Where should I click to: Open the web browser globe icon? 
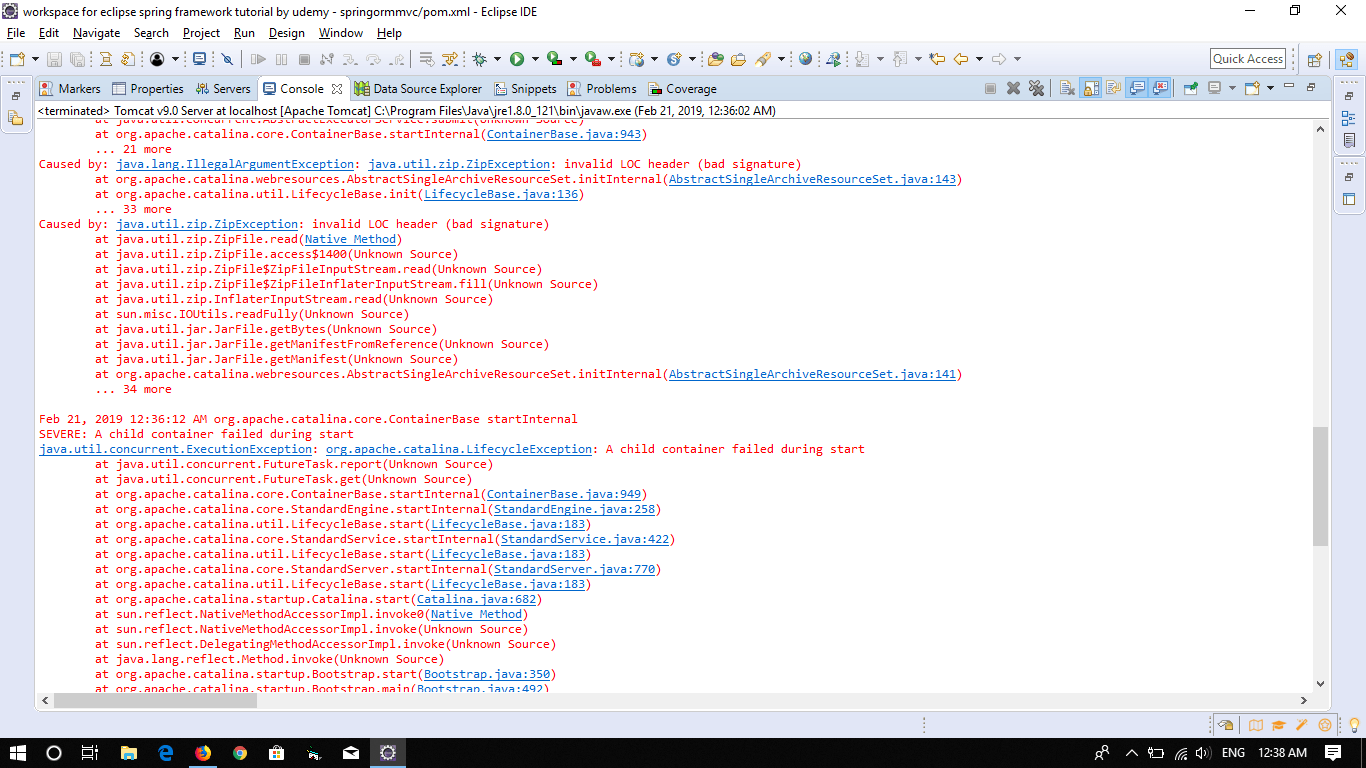click(806, 59)
